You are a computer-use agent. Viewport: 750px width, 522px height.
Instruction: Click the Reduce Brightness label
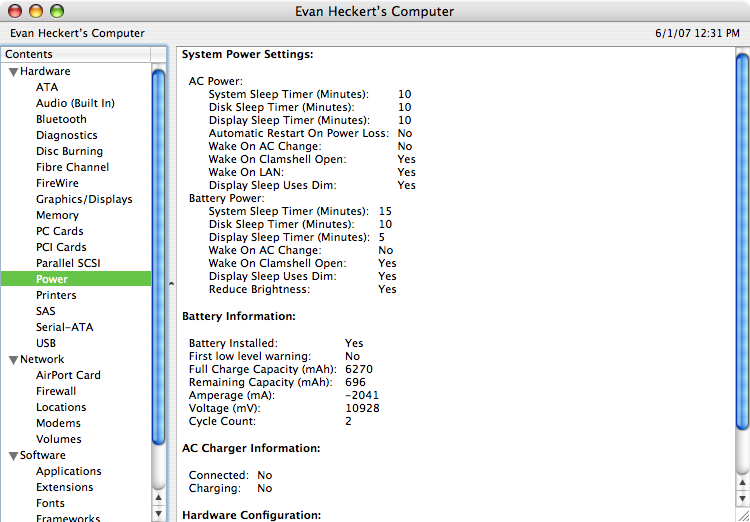click(259, 289)
